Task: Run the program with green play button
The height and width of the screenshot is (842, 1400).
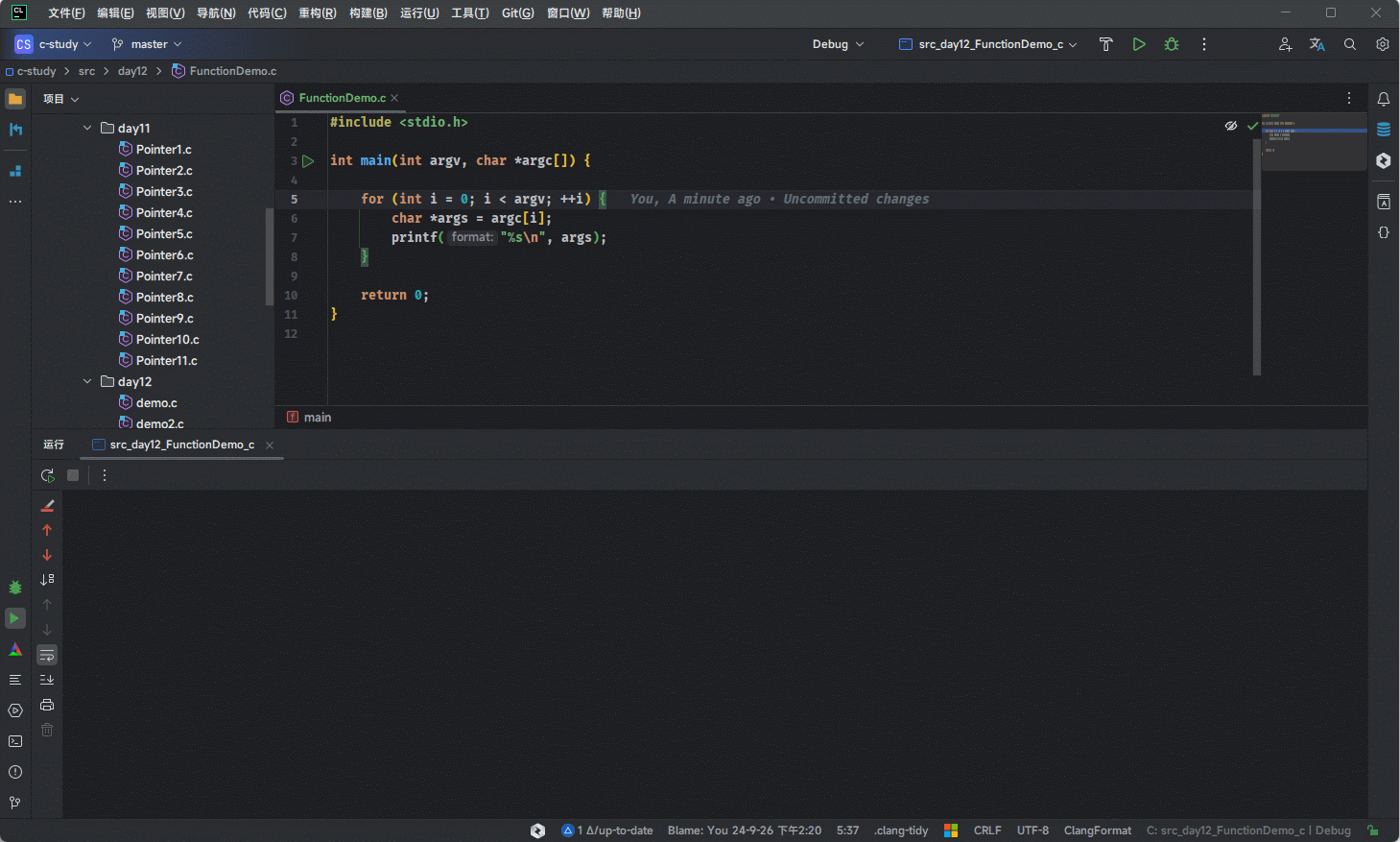Action: 1138,44
